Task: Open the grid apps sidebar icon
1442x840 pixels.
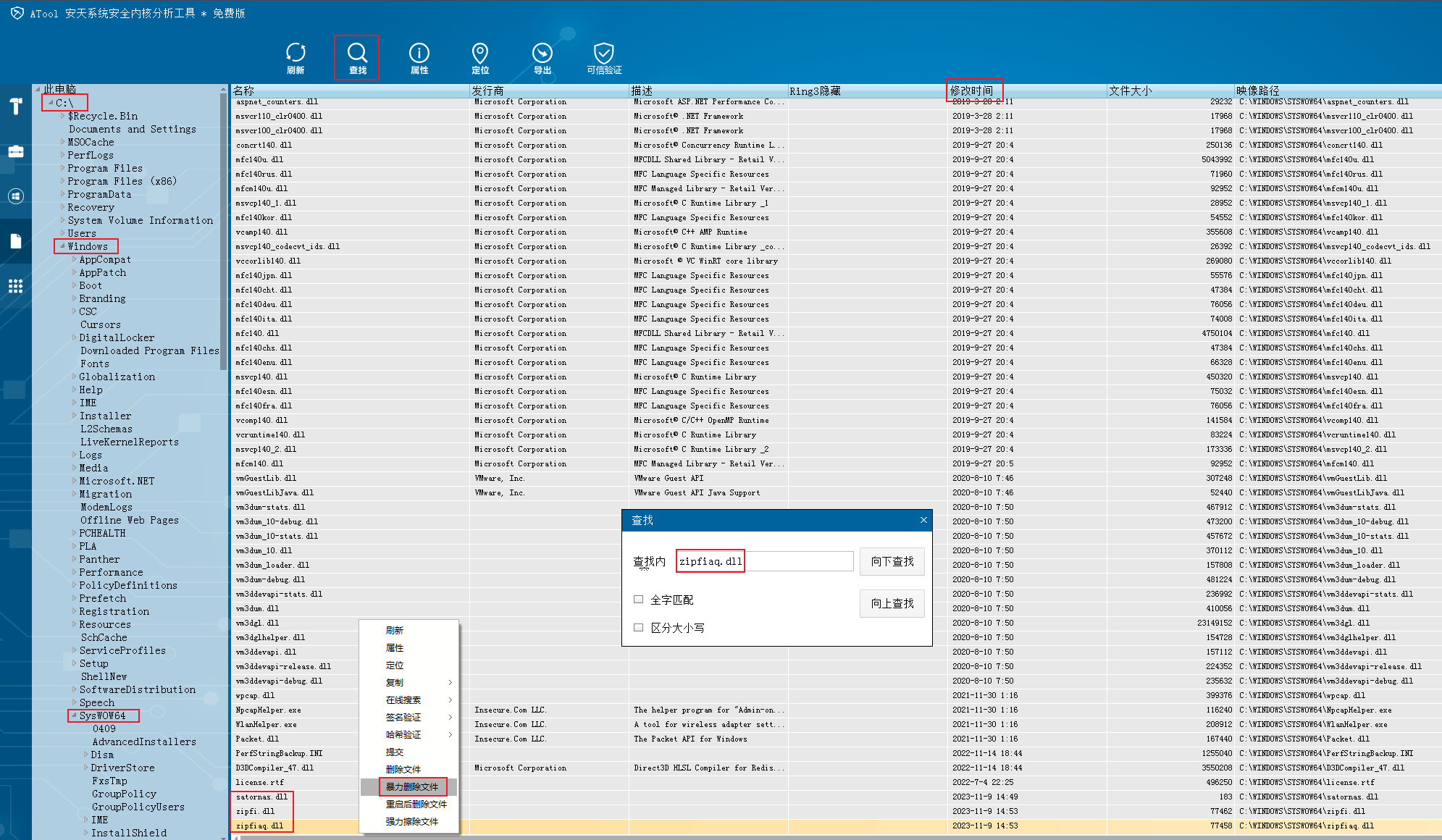Action: (x=16, y=285)
